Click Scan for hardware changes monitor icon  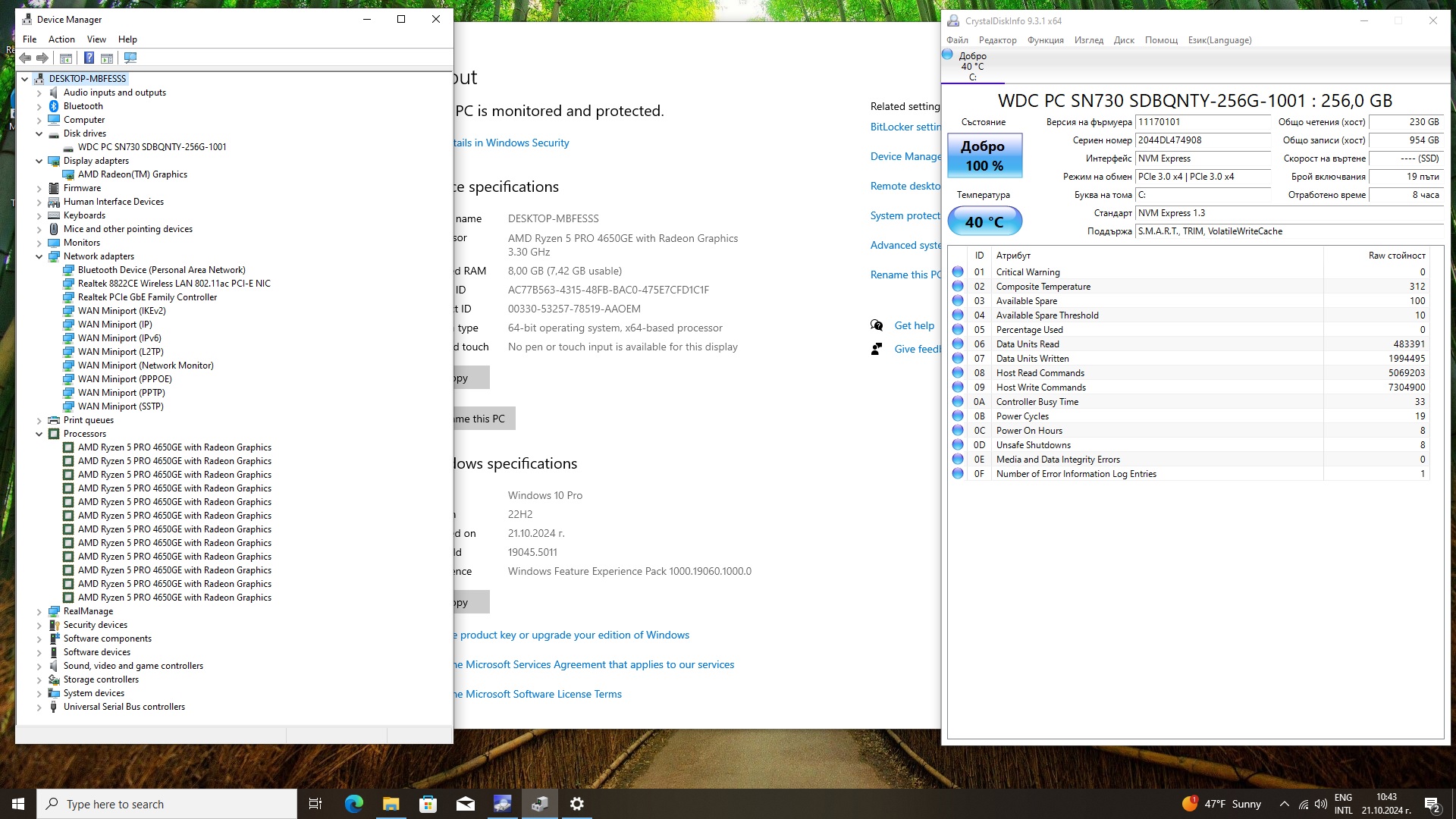pos(130,58)
